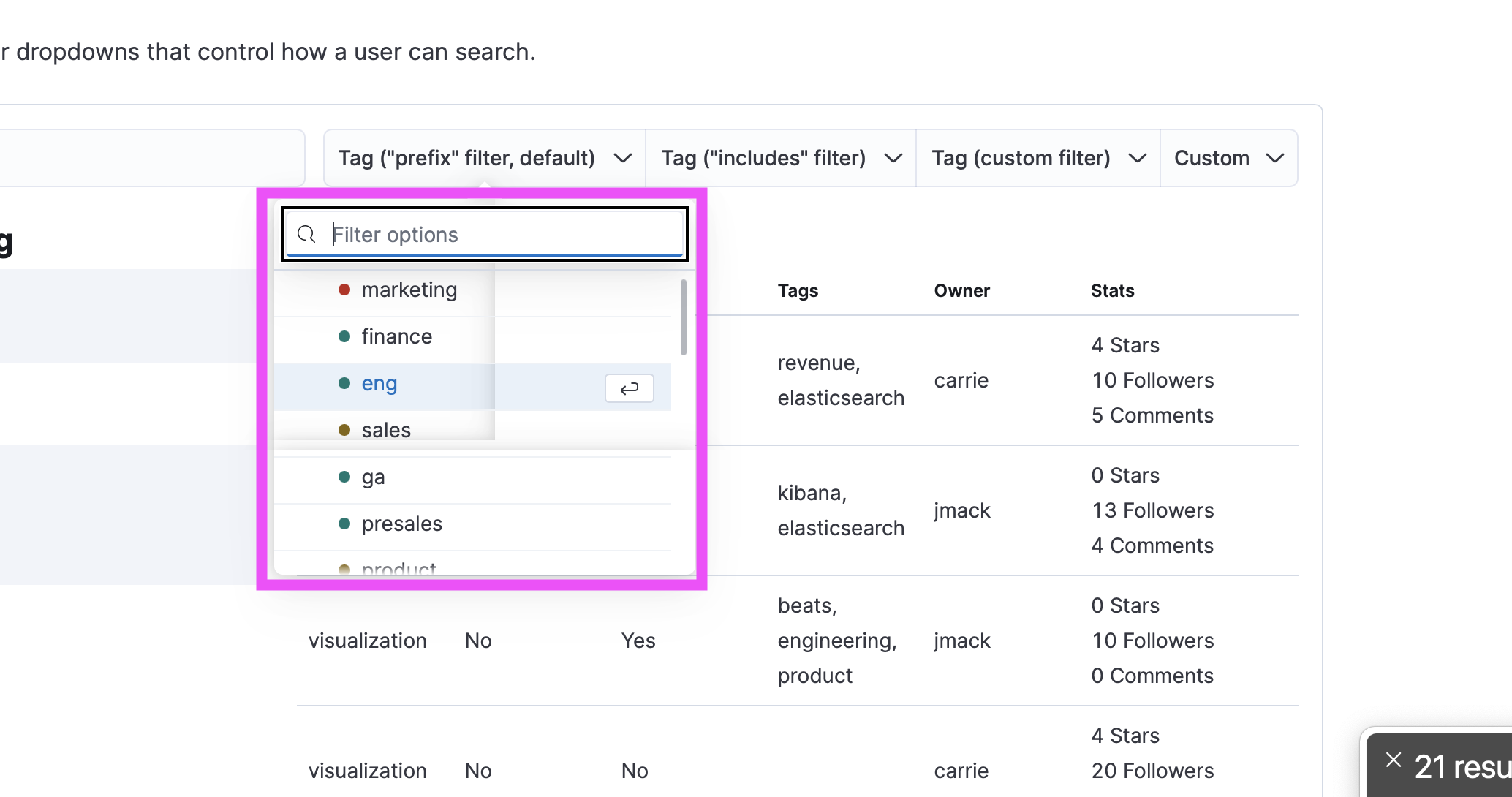This screenshot has height=797, width=1512.
Task: Switch to the Tag prefix filter, default control
Action: click(483, 158)
